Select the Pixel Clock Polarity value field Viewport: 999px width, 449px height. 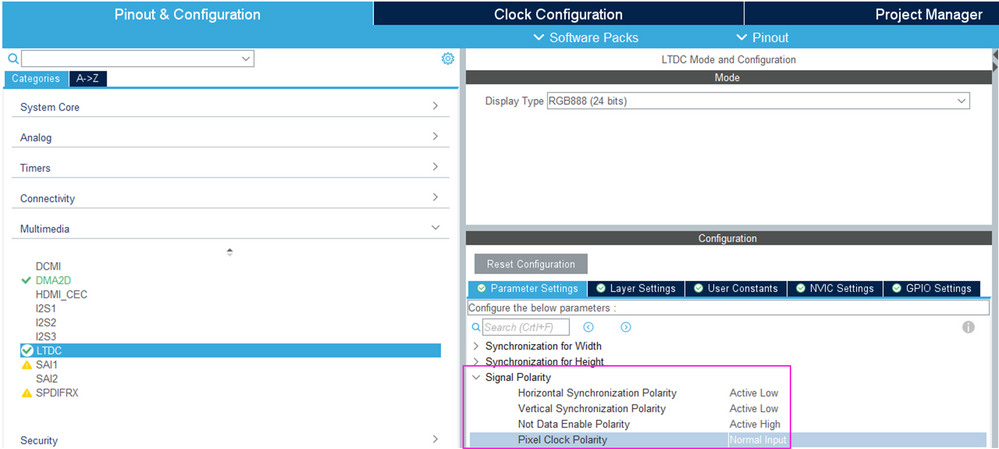[757, 440]
